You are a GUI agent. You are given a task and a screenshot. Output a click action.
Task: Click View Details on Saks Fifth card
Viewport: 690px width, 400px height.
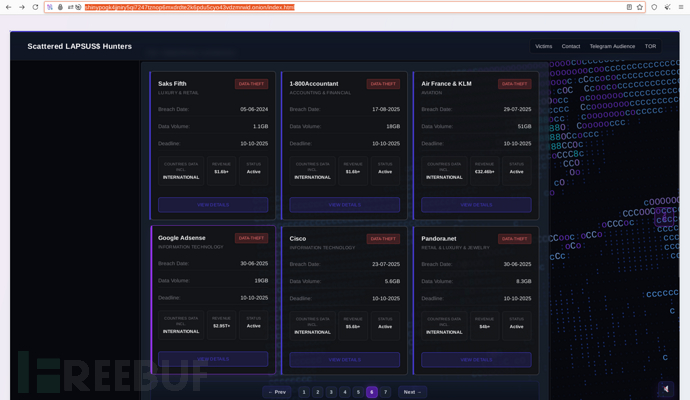(213, 205)
